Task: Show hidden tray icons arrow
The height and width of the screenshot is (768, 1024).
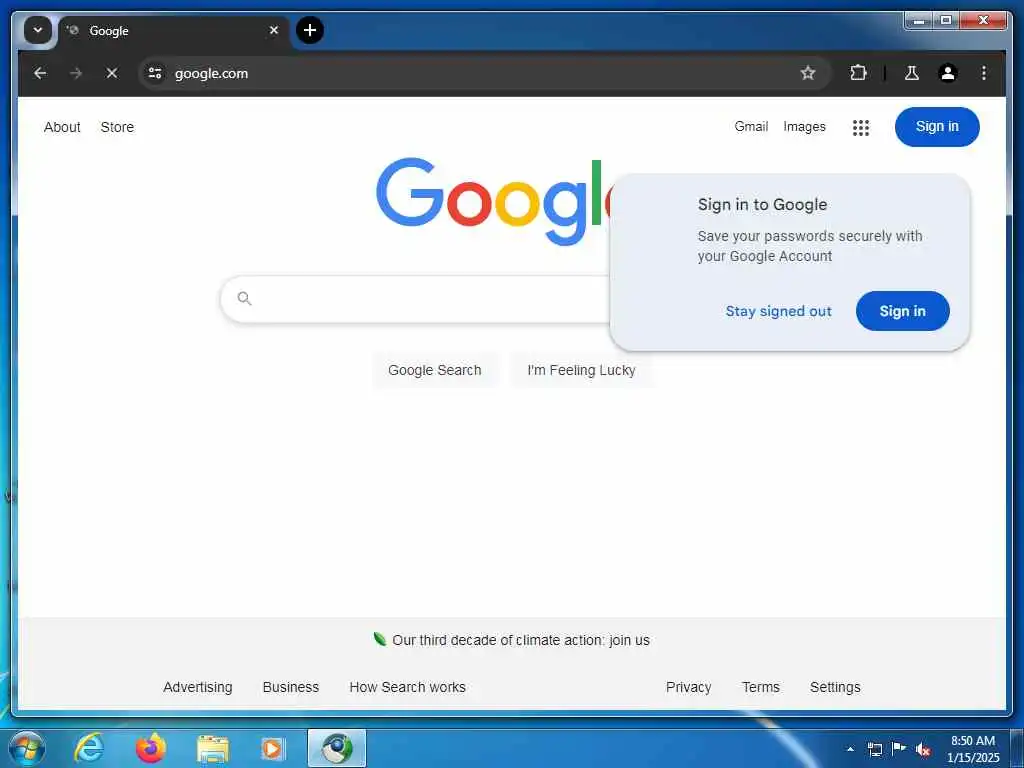Action: (x=850, y=749)
